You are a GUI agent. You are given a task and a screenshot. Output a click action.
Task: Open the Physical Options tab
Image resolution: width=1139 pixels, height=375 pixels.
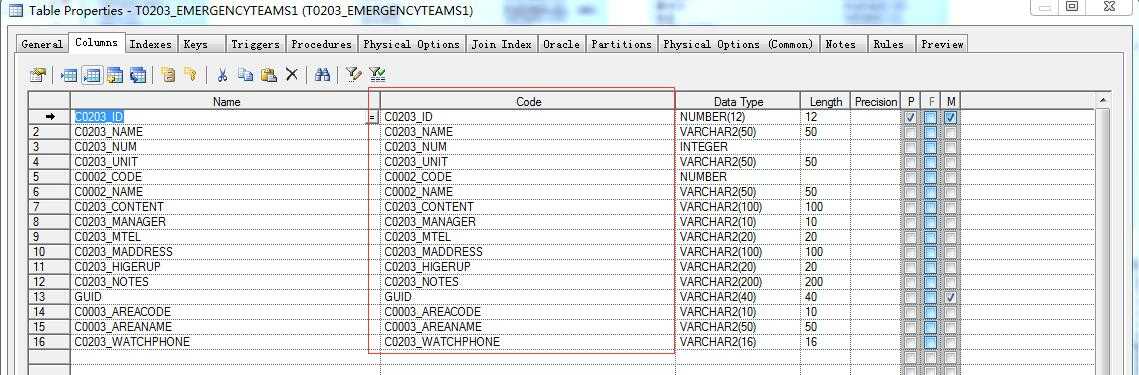click(412, 44)
